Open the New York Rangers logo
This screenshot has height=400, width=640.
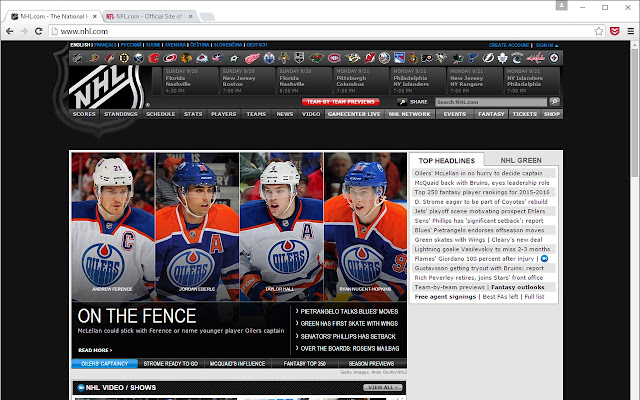(x=399, y=58)
